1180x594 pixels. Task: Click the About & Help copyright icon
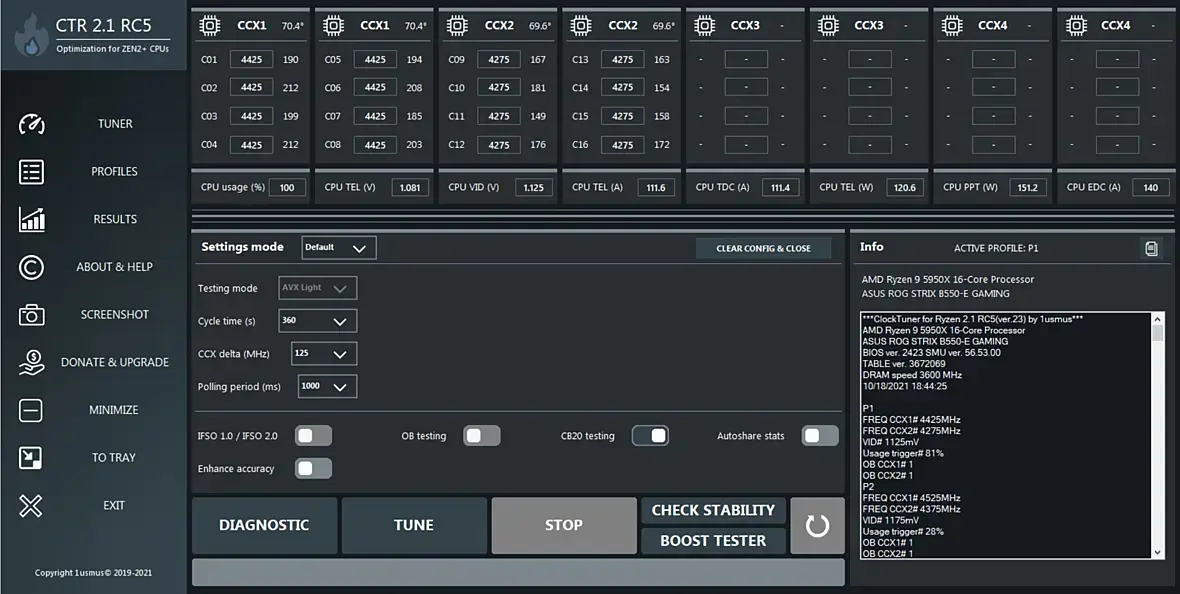coord(32,267)
